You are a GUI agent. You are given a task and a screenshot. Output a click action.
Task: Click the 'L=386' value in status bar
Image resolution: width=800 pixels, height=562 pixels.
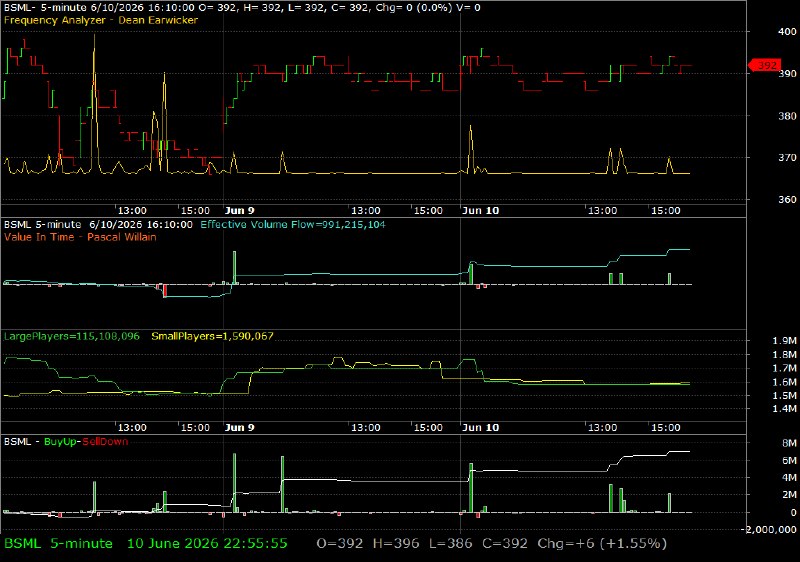click(451, 544)
